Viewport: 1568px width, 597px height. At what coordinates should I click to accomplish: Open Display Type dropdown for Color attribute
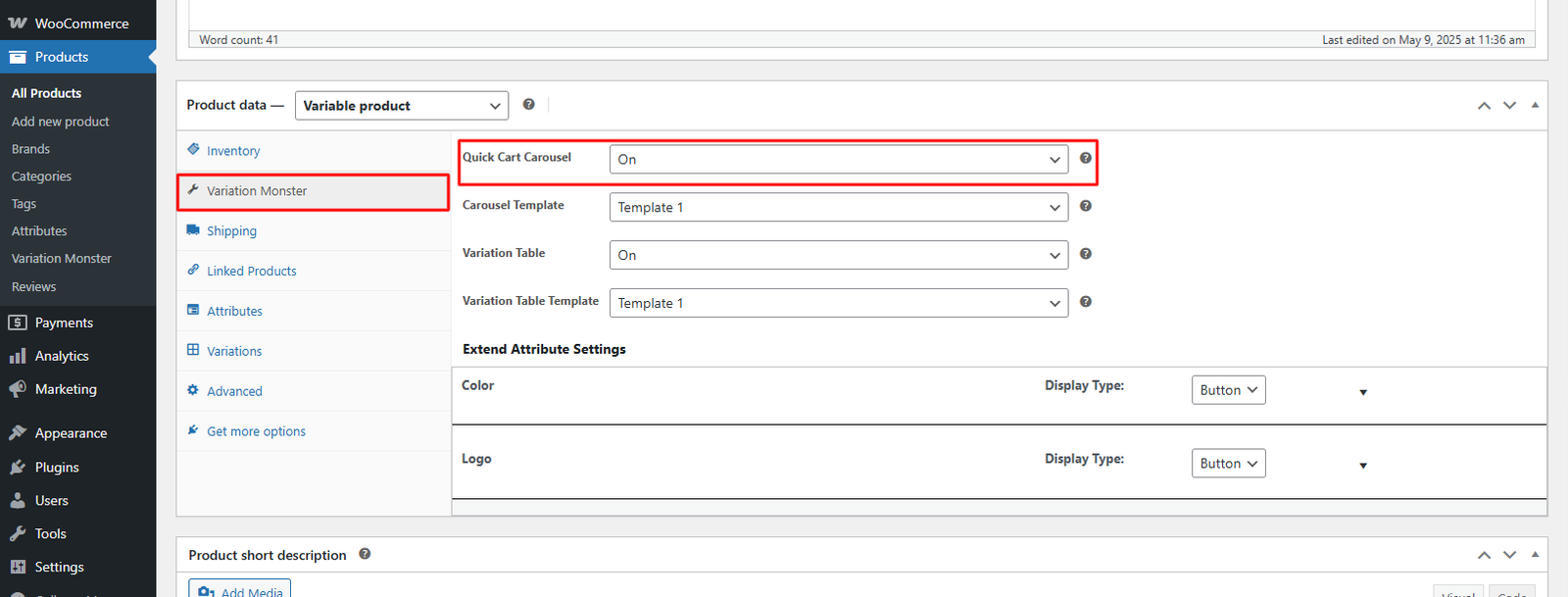(x=1228, y=390)
